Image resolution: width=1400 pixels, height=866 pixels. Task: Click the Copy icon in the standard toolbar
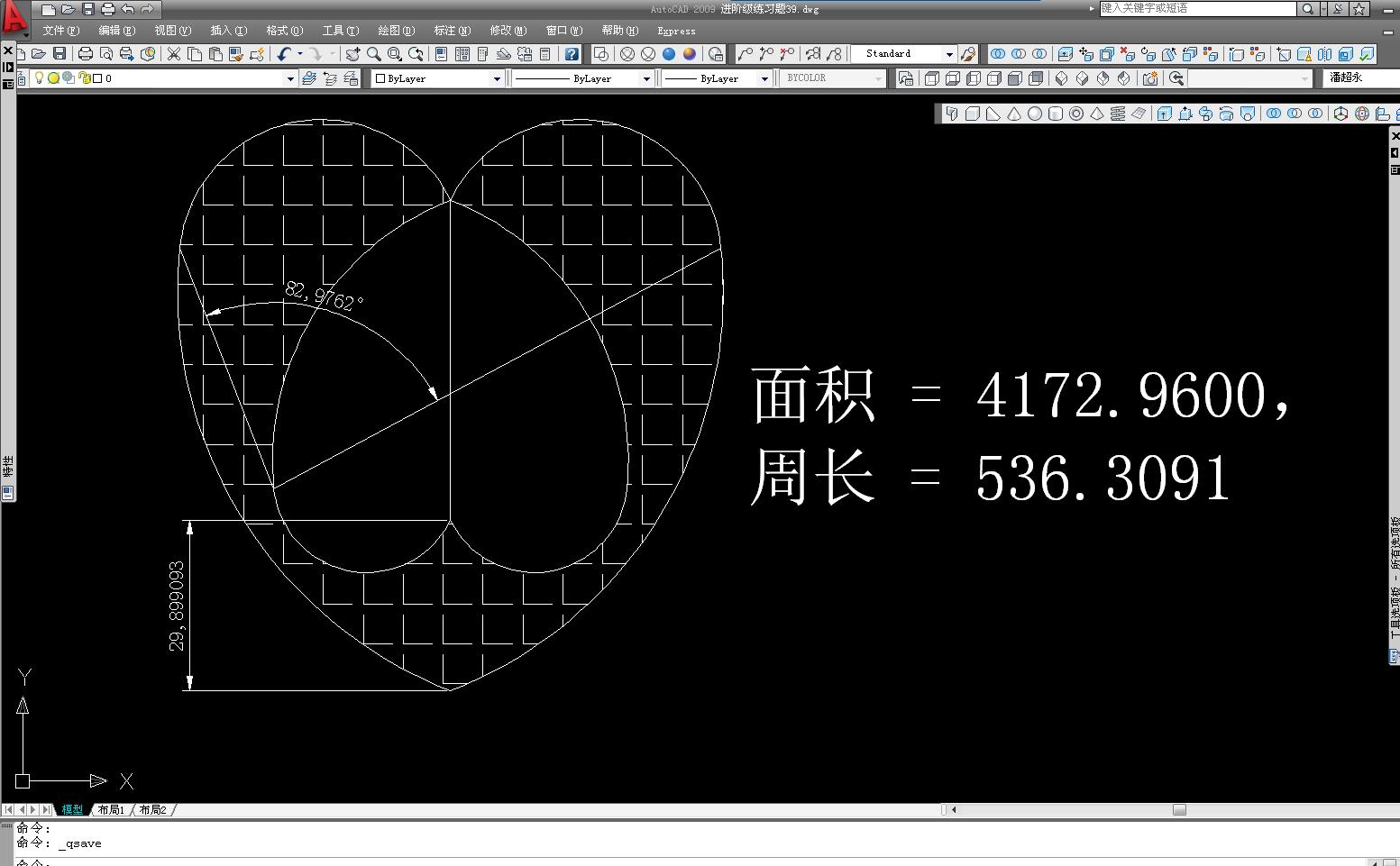coord(195,54)
